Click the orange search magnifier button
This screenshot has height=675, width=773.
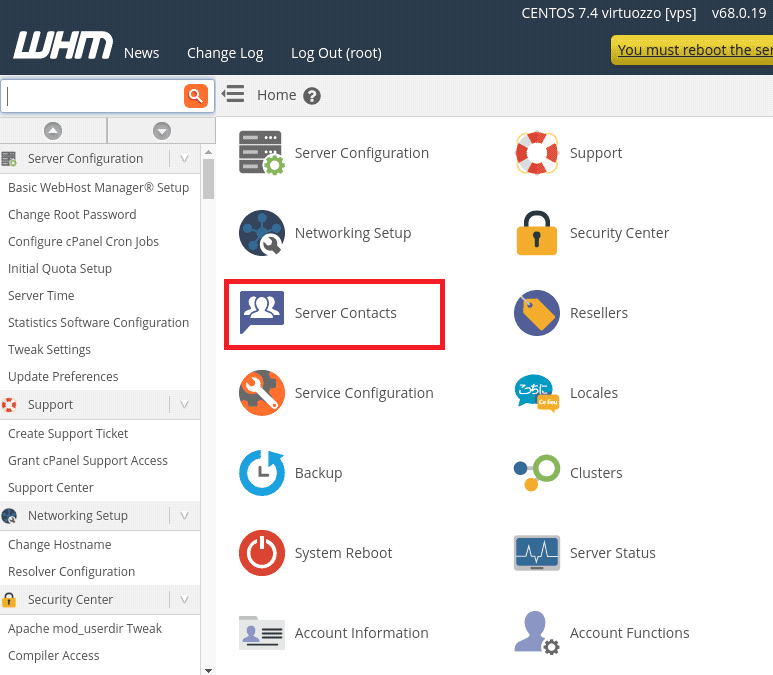click(195, 96)
